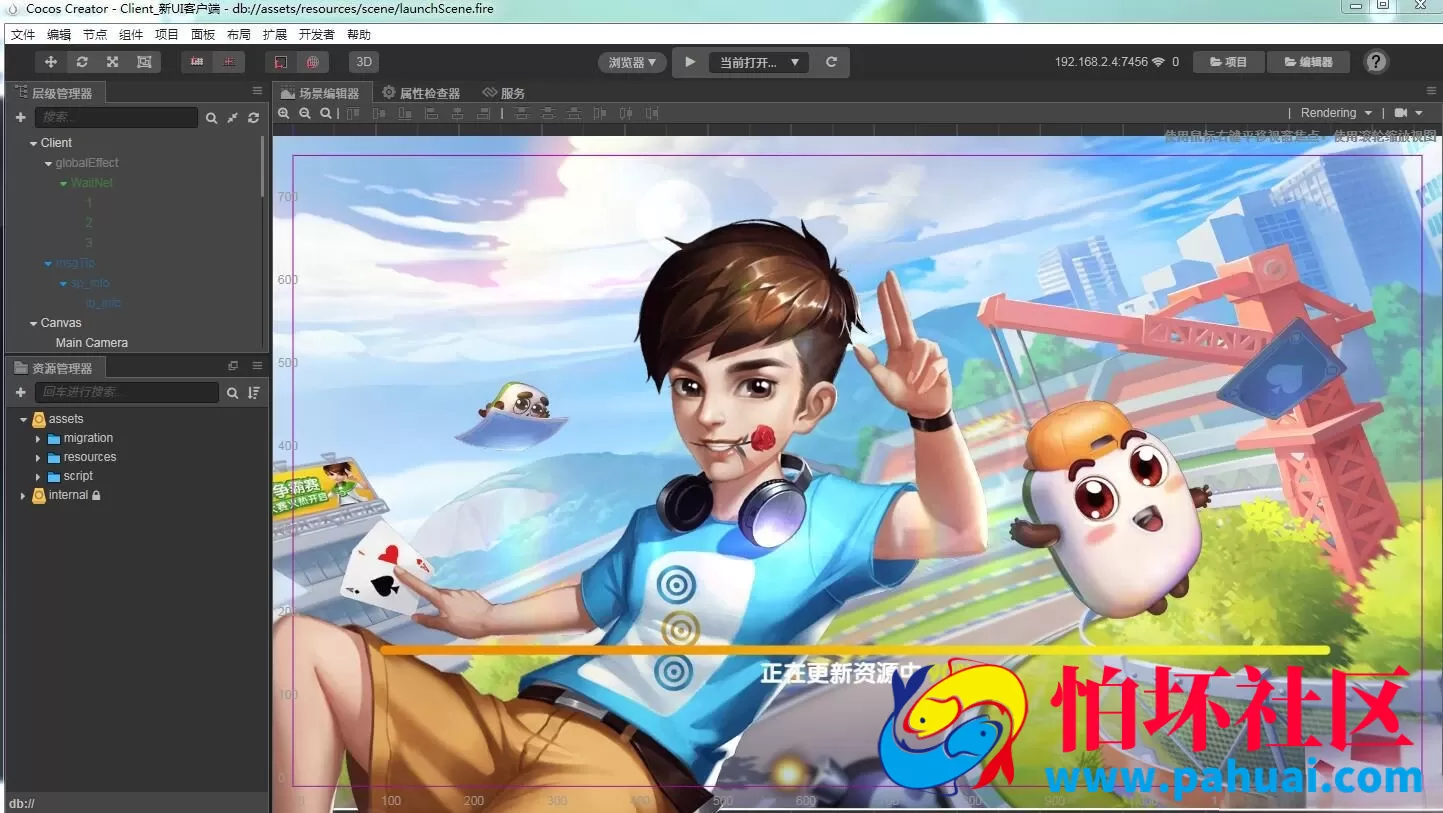The height and width of the screenshot is (813, 1443).
Task: Toggle the 3D view mode
Action: pos(364,62)
